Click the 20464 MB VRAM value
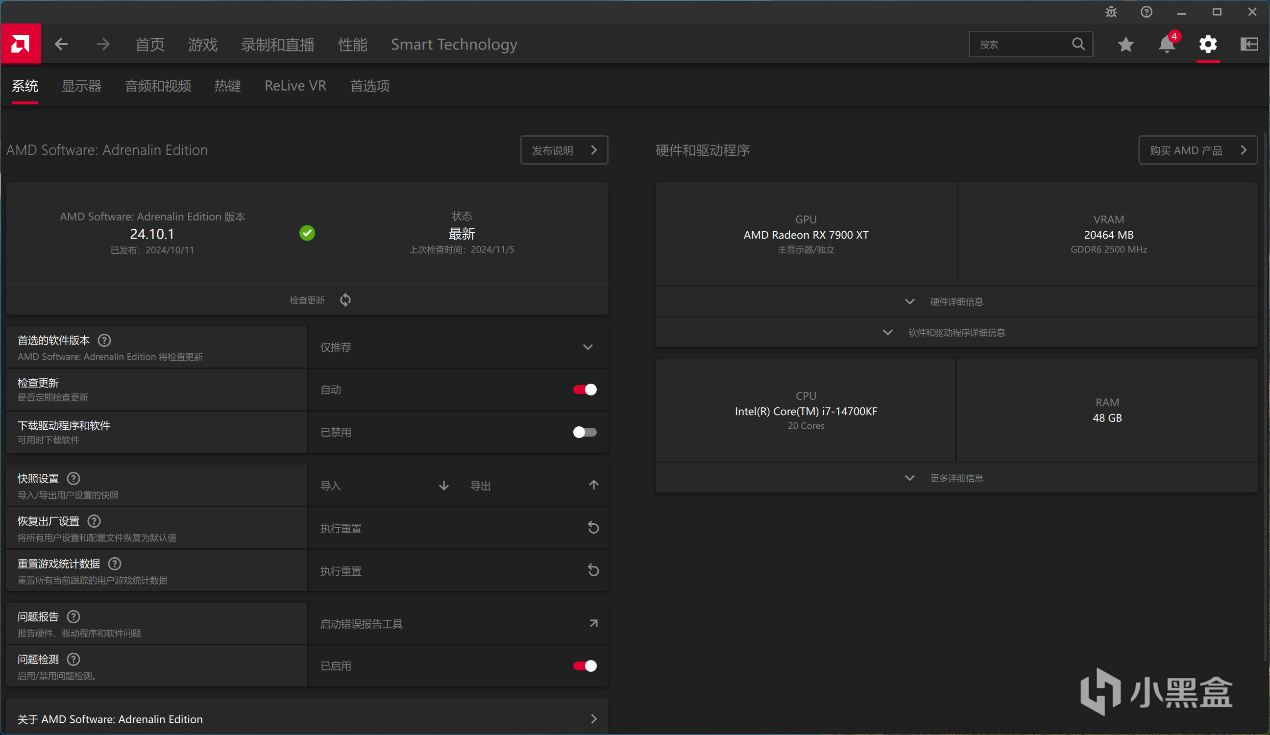Image resolution: width=1270 pixels, height=735 pixels. (x=1108, y=235)
